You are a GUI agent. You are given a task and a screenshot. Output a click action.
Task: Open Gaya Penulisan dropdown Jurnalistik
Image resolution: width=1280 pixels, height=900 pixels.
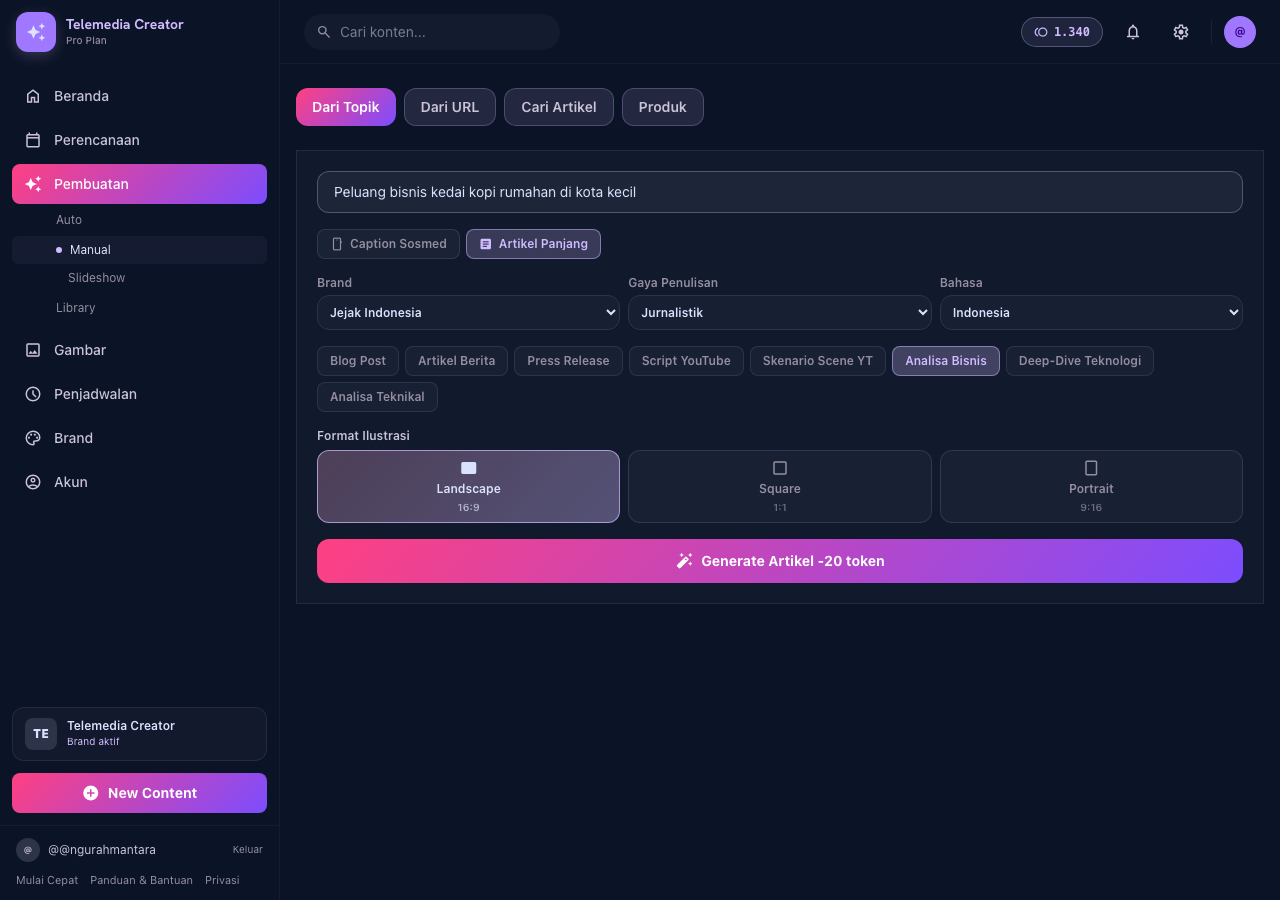[780, 312]
